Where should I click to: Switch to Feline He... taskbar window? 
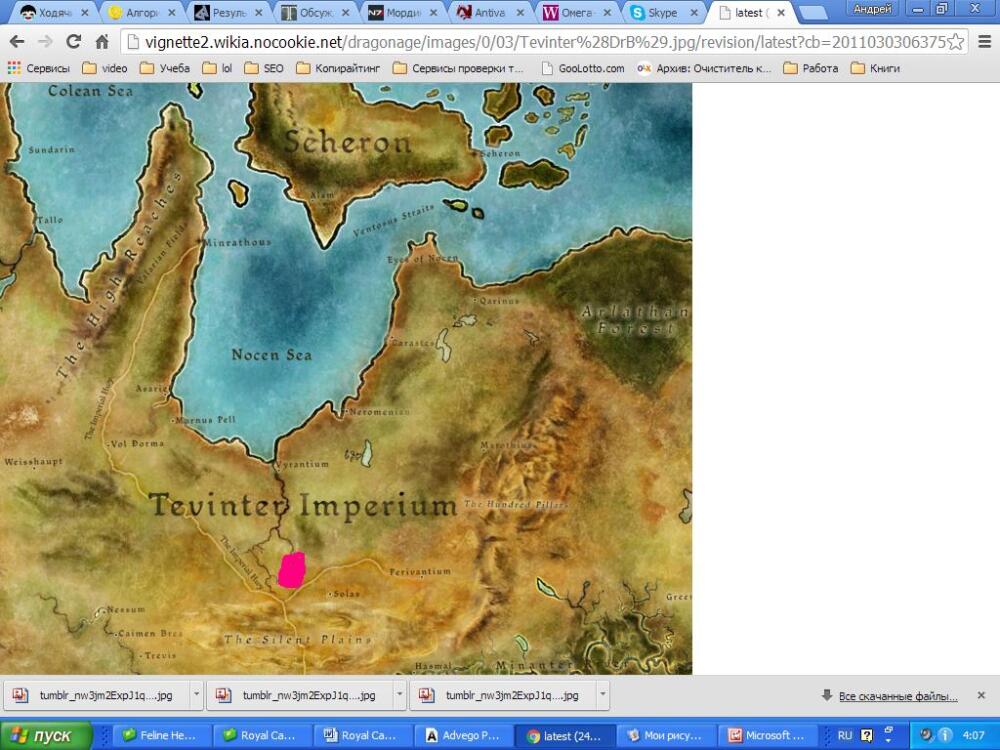(x=160, y=735)
